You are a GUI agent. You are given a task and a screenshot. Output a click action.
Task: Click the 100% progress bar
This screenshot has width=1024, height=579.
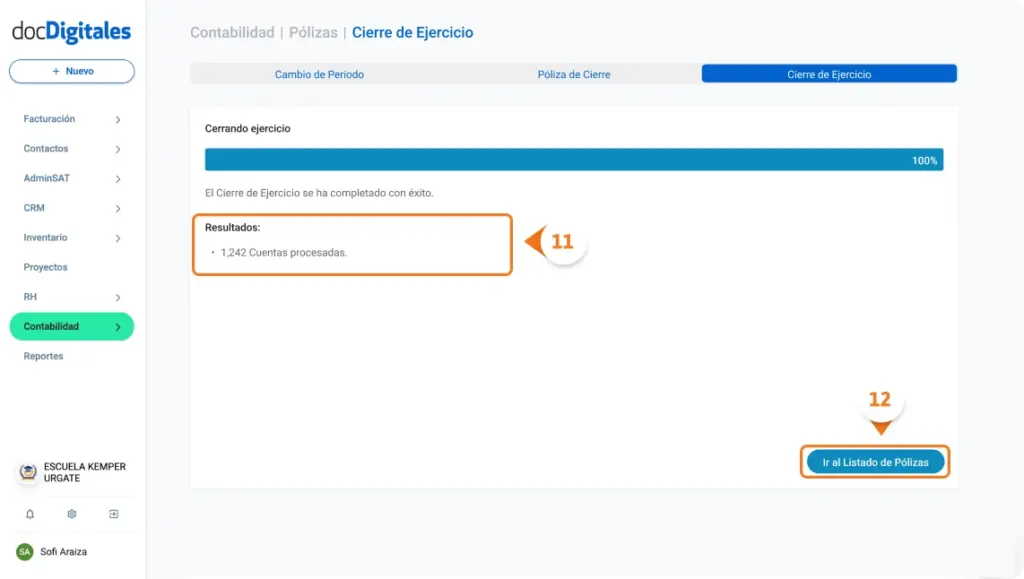573,160
